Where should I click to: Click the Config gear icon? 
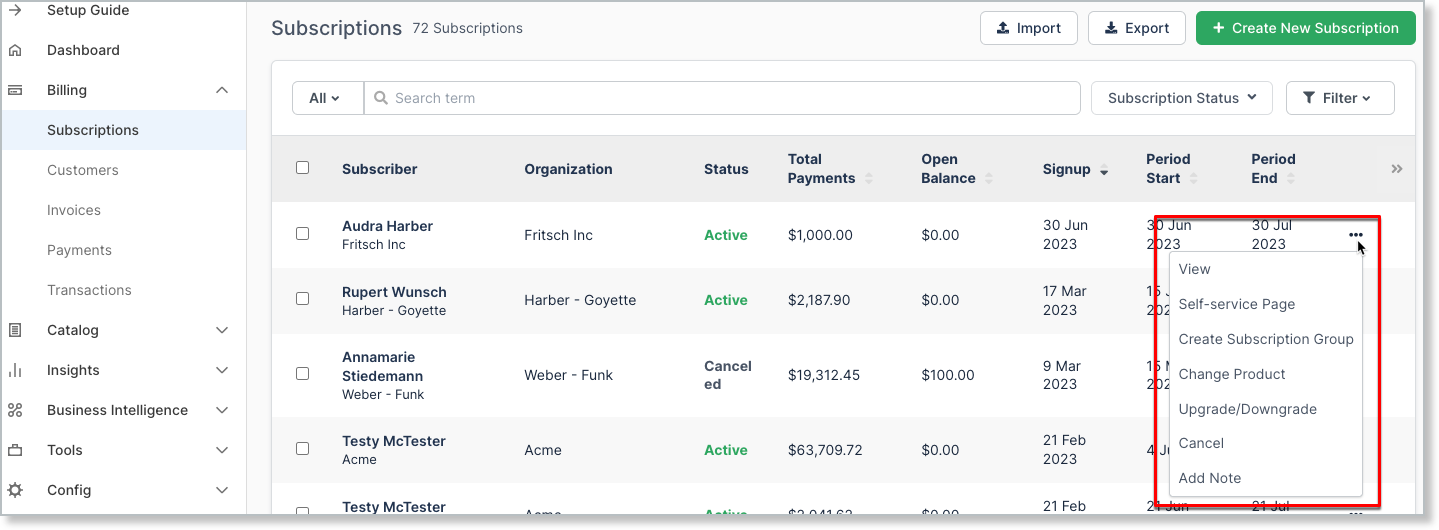tap(15, 490)
